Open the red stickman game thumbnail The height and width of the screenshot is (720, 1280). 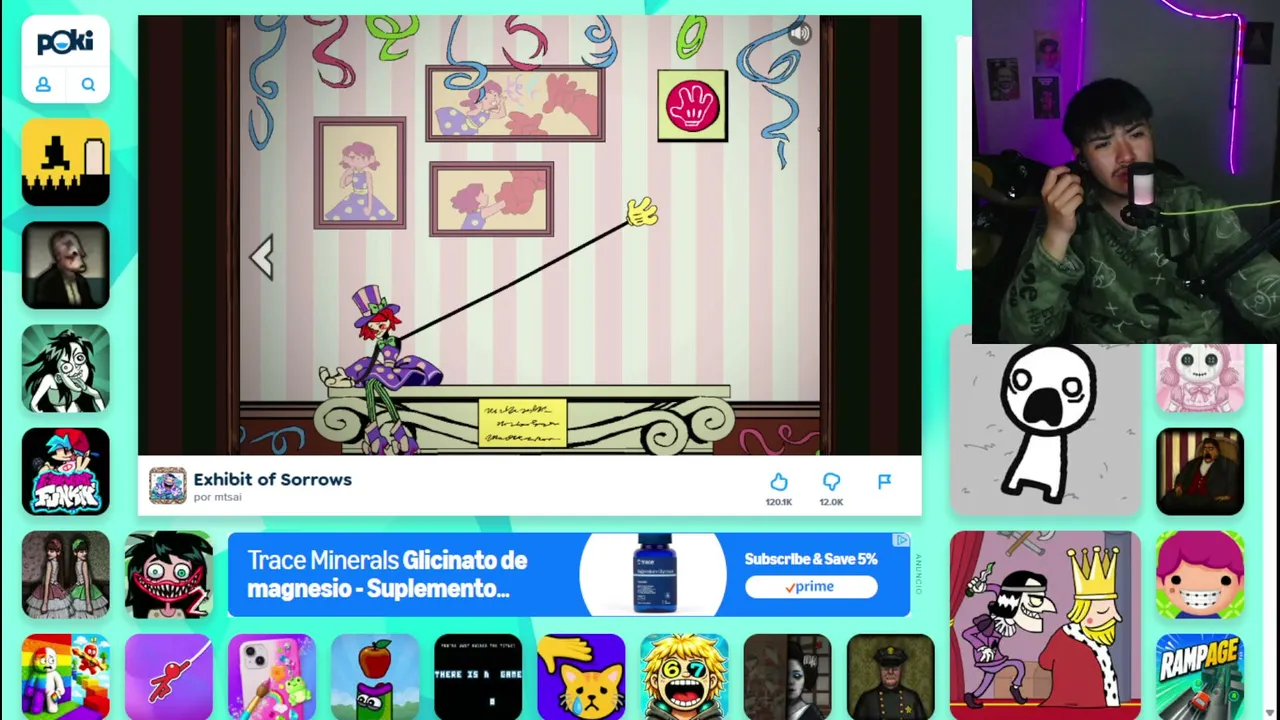pyautogui.click(x=169, y=677)
